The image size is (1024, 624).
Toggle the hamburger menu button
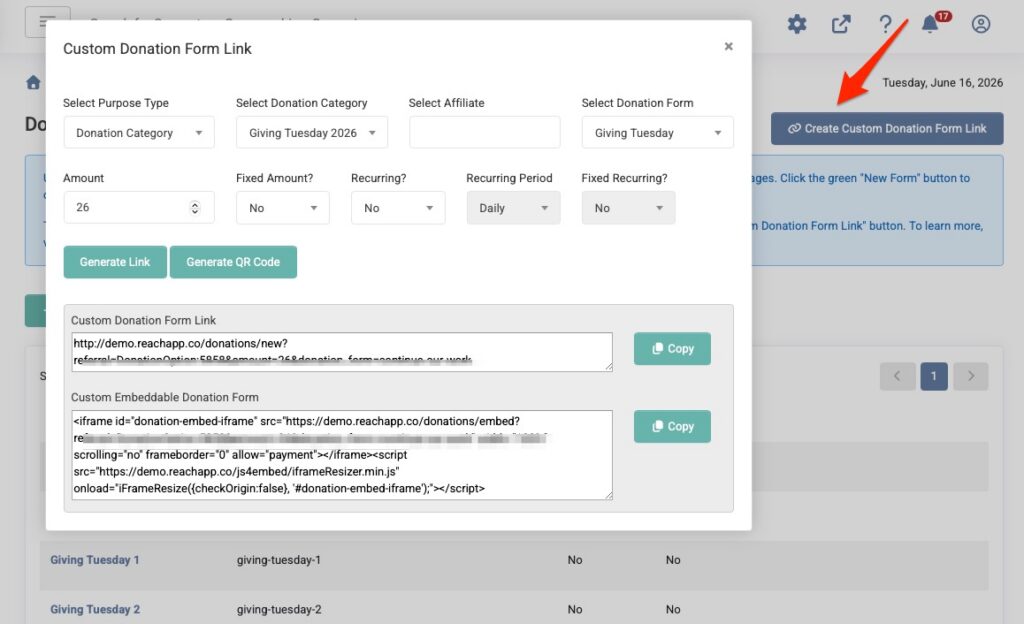tap(47, 22)
